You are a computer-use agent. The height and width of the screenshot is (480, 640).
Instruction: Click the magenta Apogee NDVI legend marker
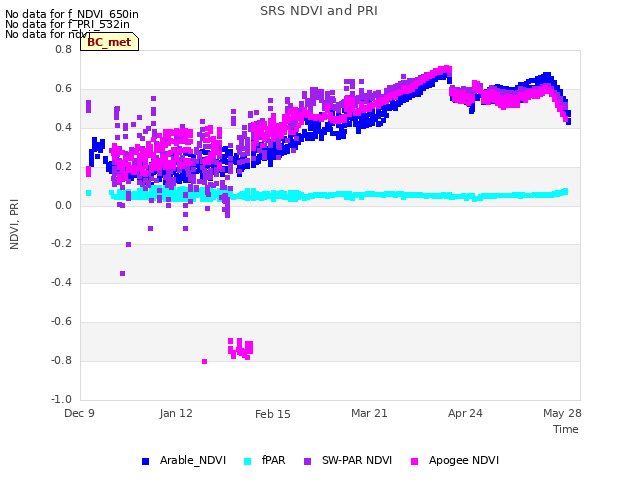pos(414,461)
